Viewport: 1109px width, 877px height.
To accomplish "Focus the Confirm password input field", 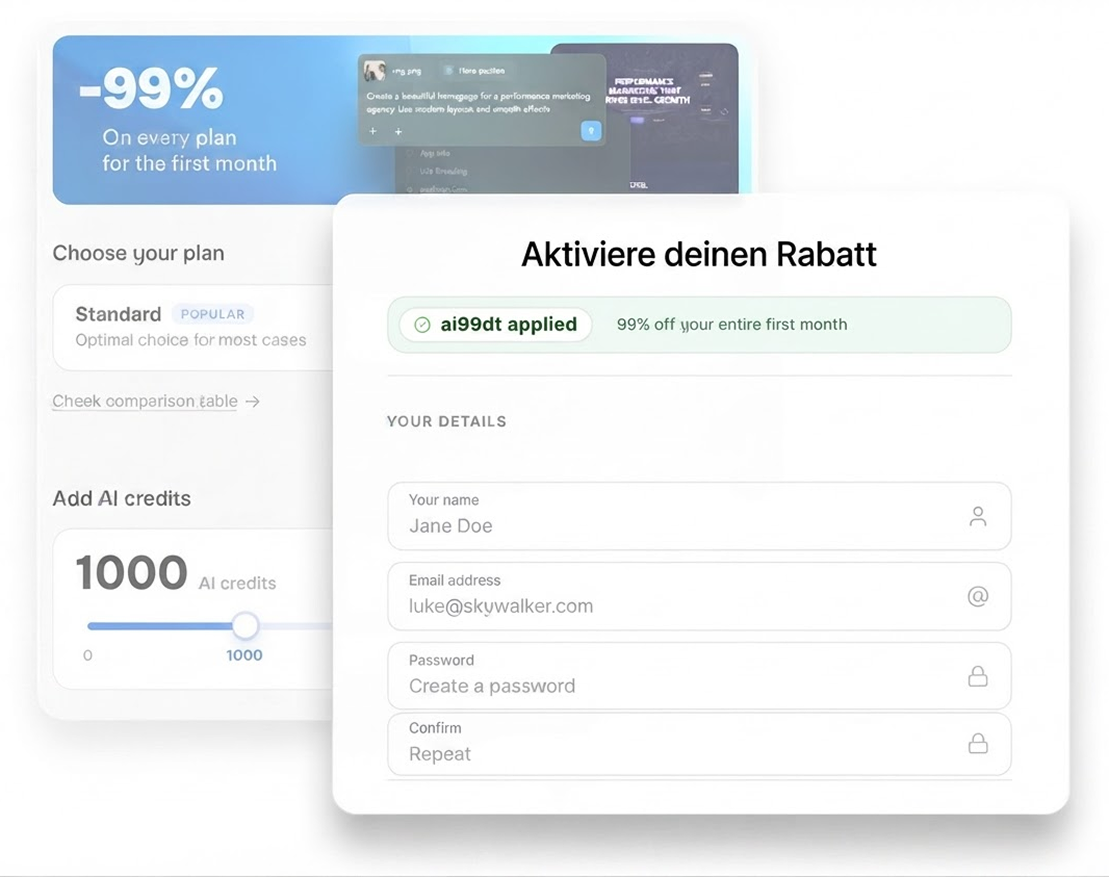I will coord(699,744).
